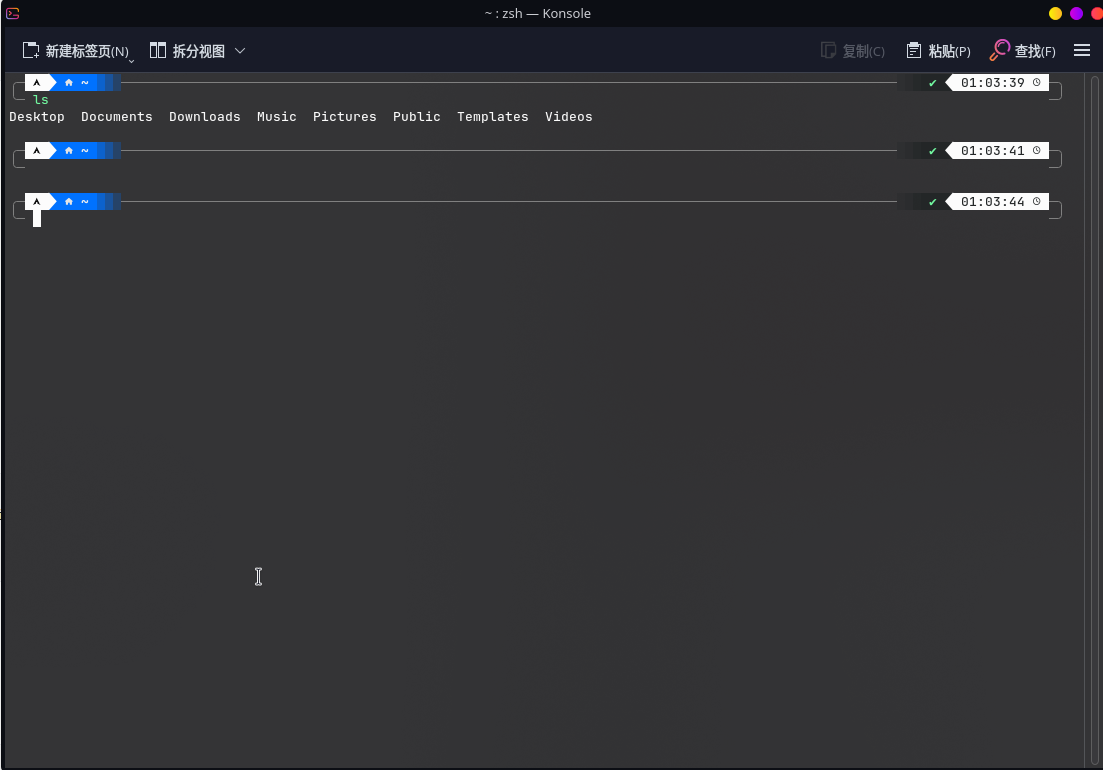Screen dimensions: 1103x770
Task: Click the home icon in the last prompt
Action: [69, 202]
